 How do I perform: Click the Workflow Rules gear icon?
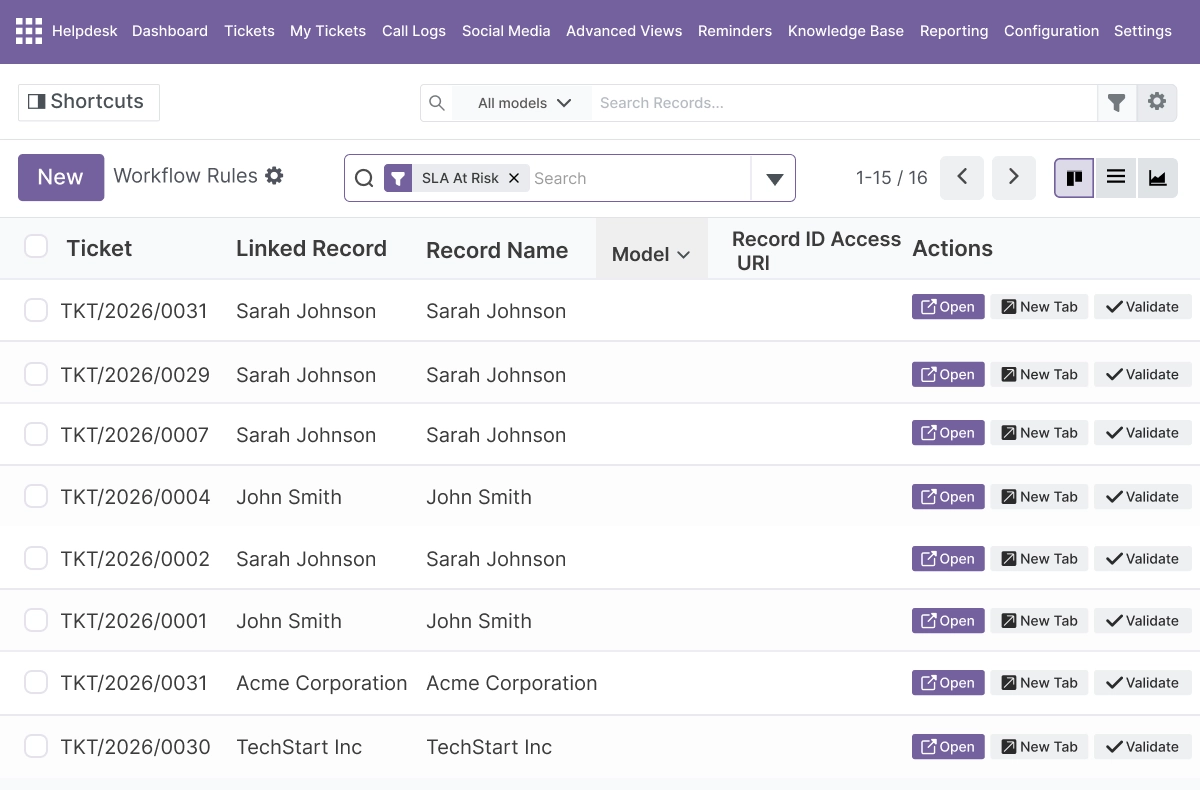click(274, 176)
